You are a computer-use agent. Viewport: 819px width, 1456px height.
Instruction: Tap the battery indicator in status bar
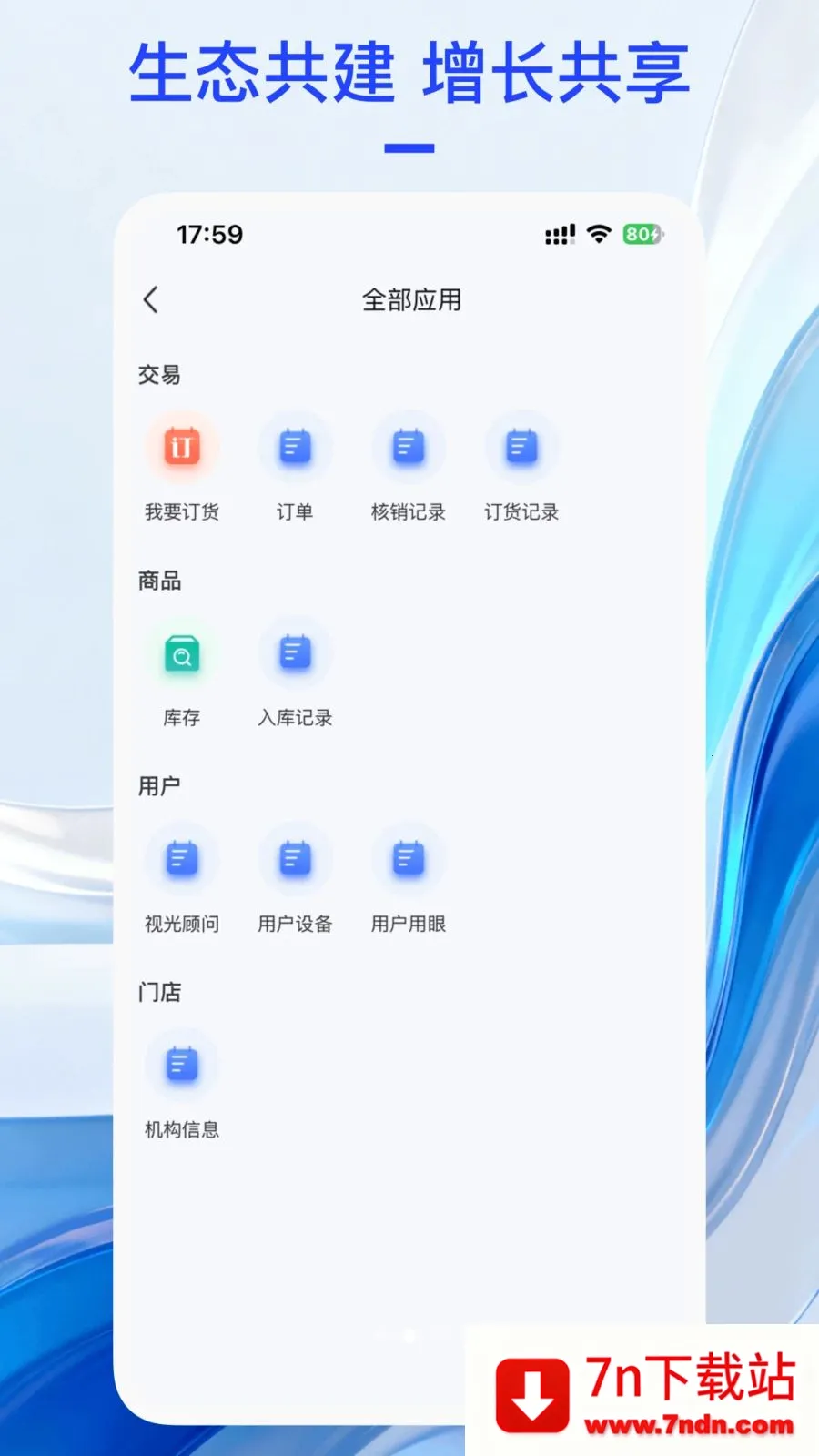coord(644,235)
